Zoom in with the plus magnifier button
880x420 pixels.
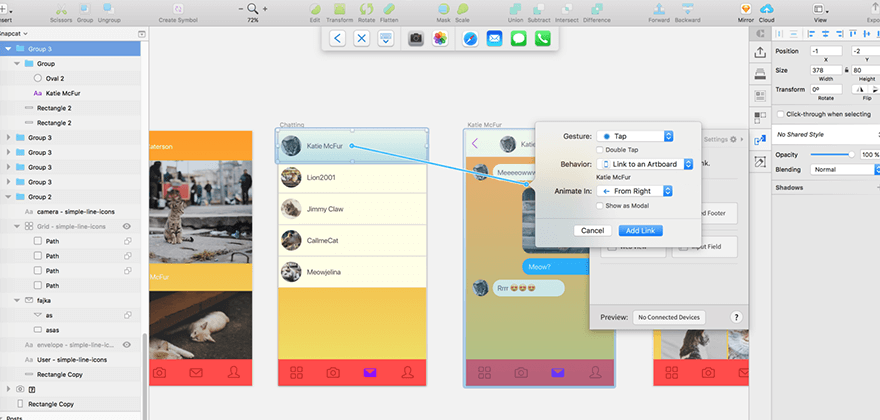[265, 9]
